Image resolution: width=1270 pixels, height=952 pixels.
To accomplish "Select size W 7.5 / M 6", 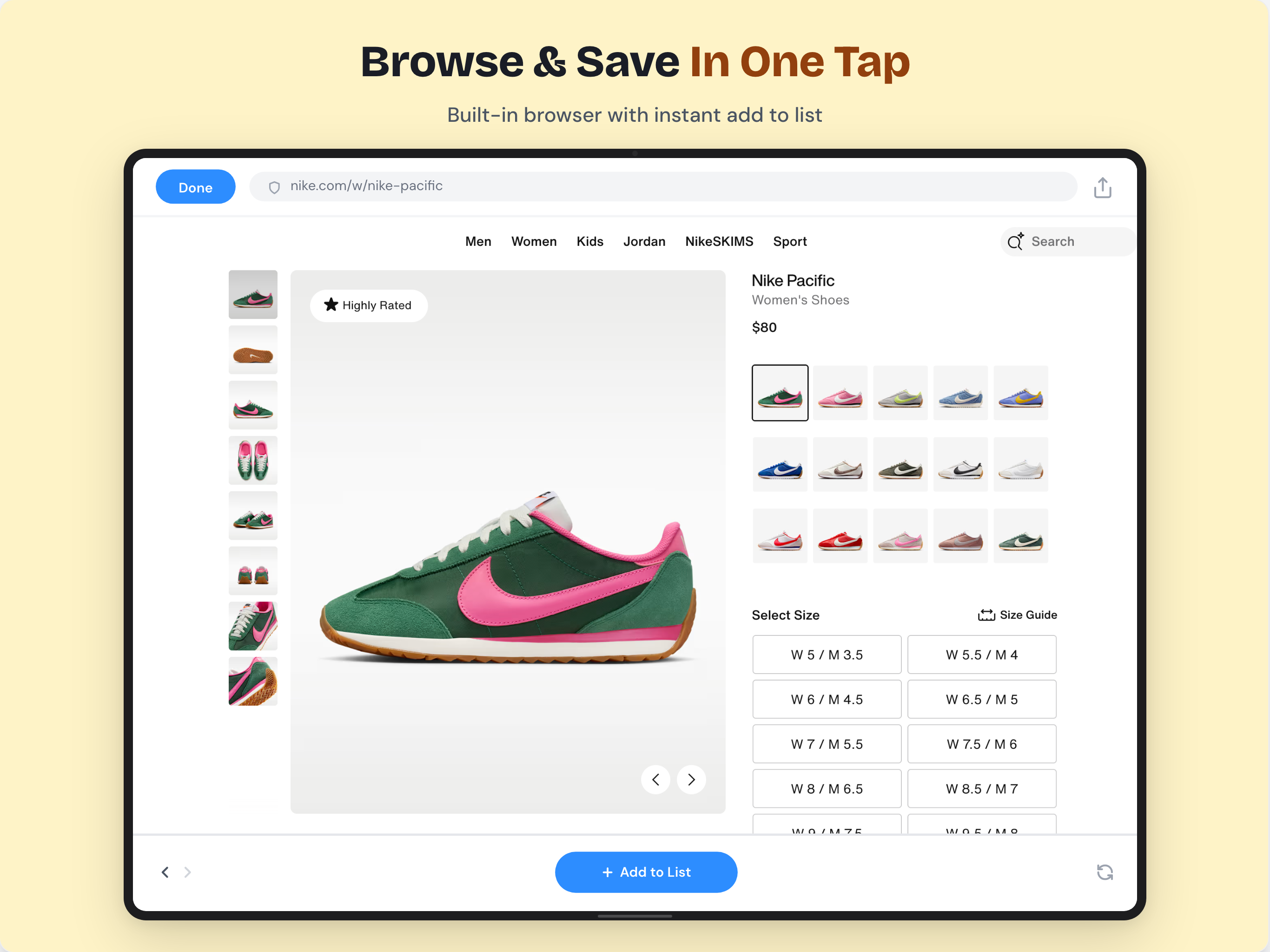I will point(982,744).
